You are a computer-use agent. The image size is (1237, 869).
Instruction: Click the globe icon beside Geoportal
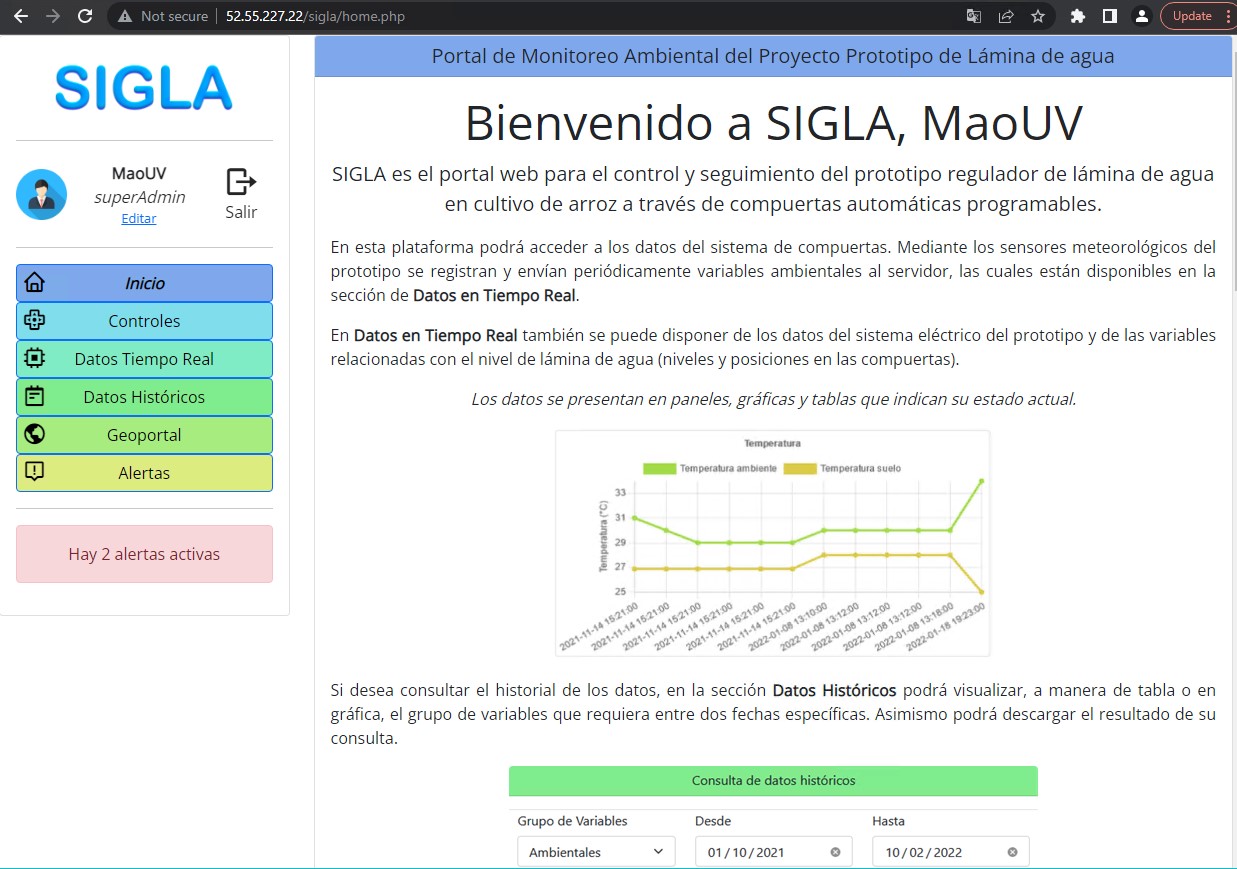(x=35, y=435)
